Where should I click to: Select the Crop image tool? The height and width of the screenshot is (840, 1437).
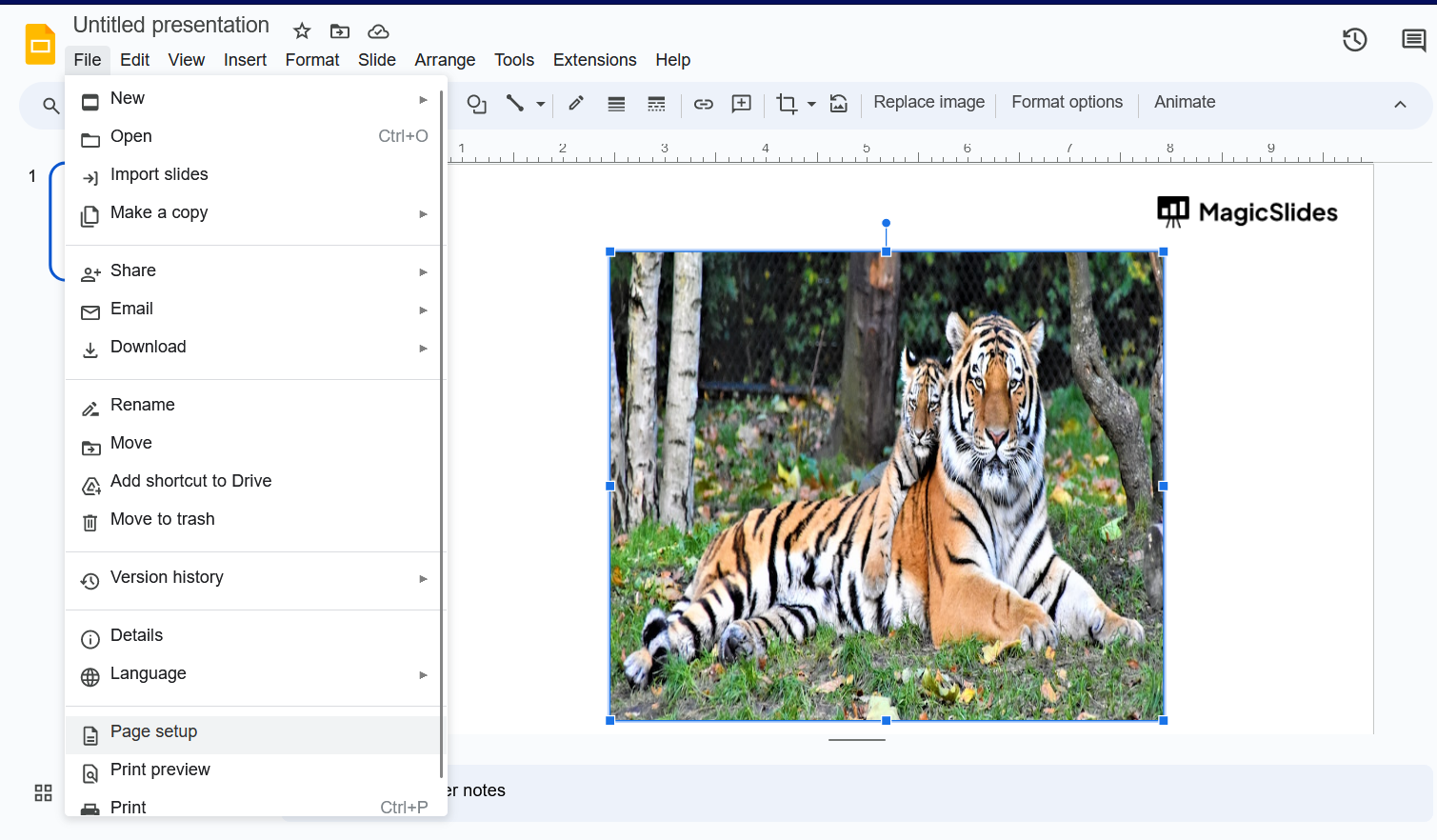(787, 104)
